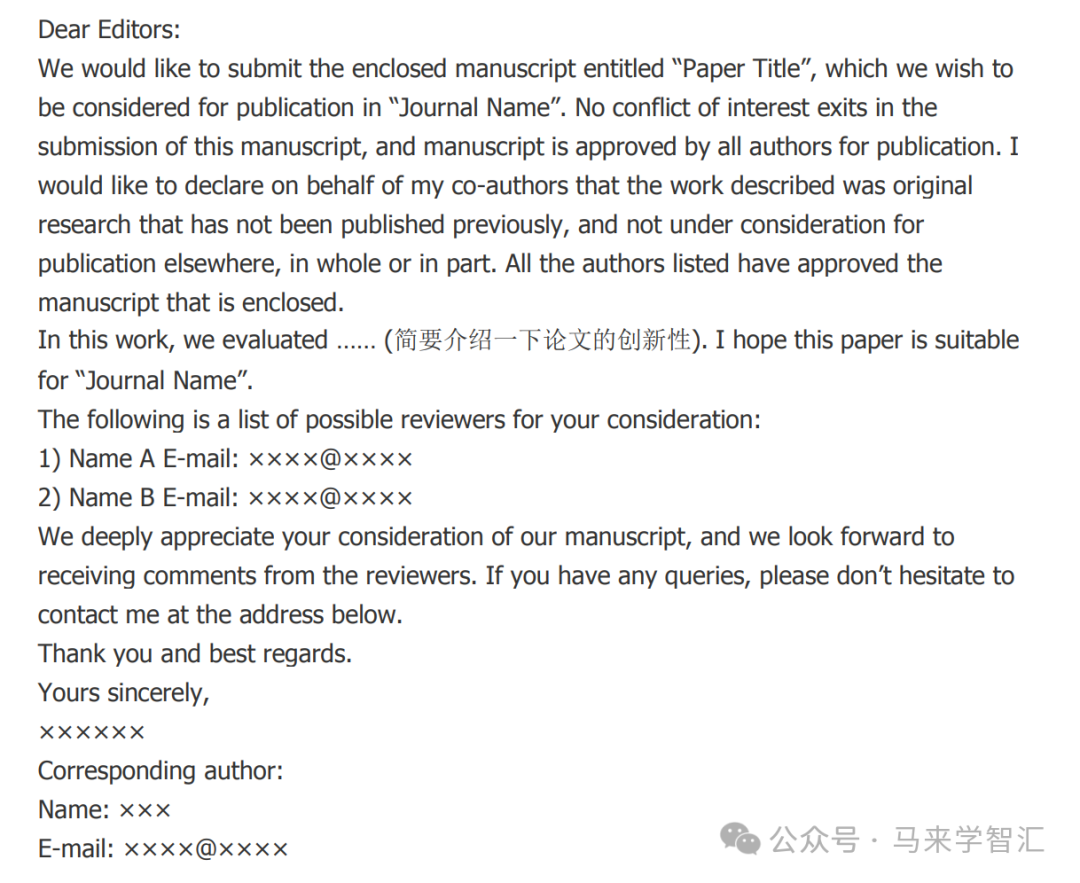Click the corresponding author E-mail placeholder
Image resolution: width=1080 pixels, height=883 pixels.
point(163,849)
